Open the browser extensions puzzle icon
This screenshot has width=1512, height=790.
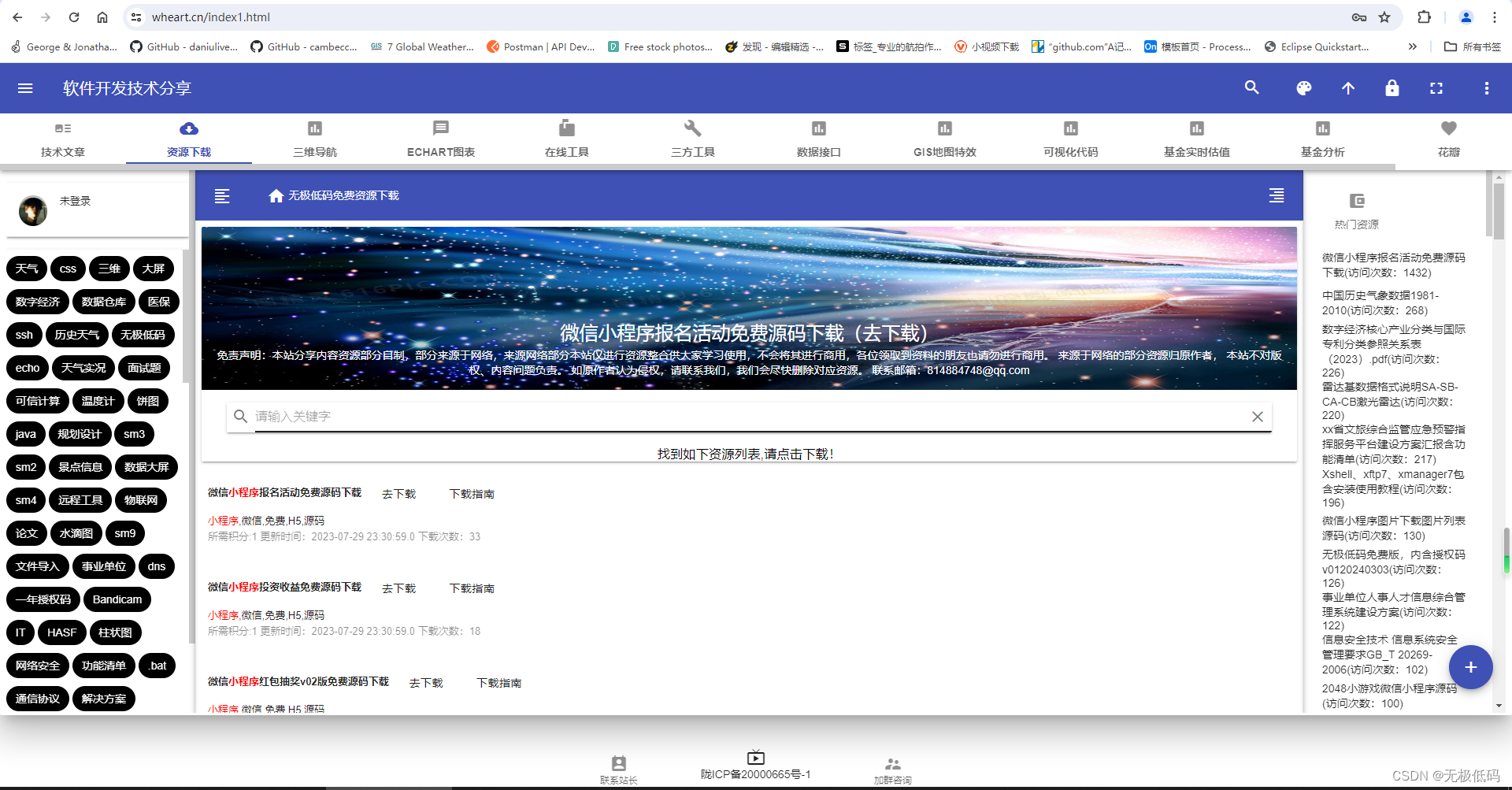pos(1424,17)
